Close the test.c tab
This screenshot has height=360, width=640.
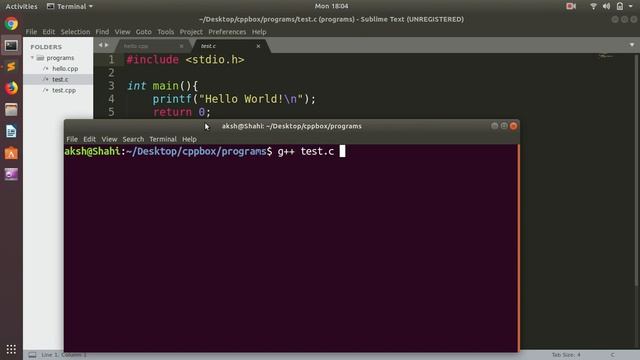(258, 46)
